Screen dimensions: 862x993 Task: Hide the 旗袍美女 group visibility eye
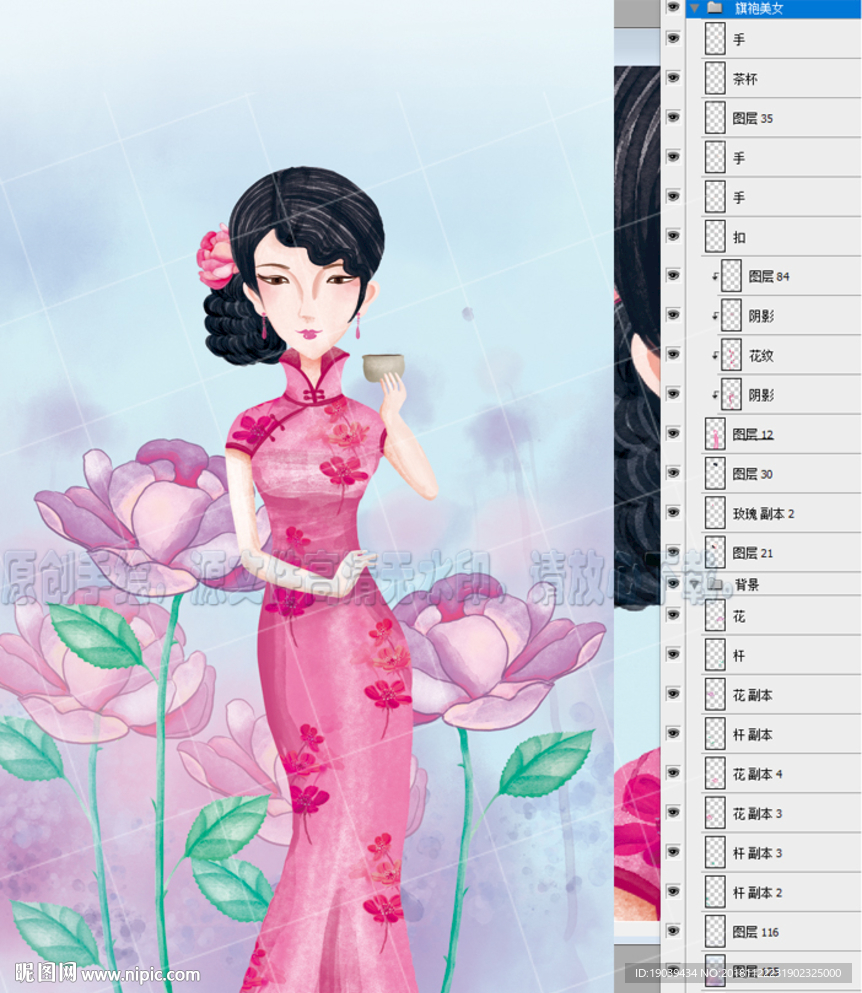(x=673, y=7)
